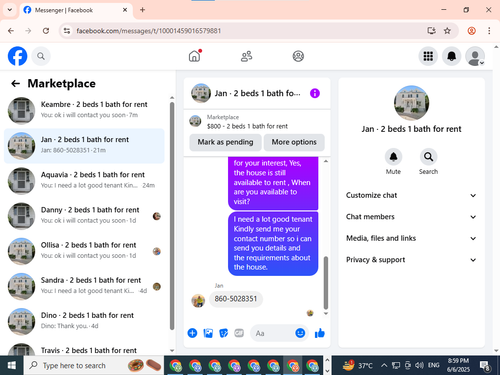Open Aquavia conversation

pos(84,181)
